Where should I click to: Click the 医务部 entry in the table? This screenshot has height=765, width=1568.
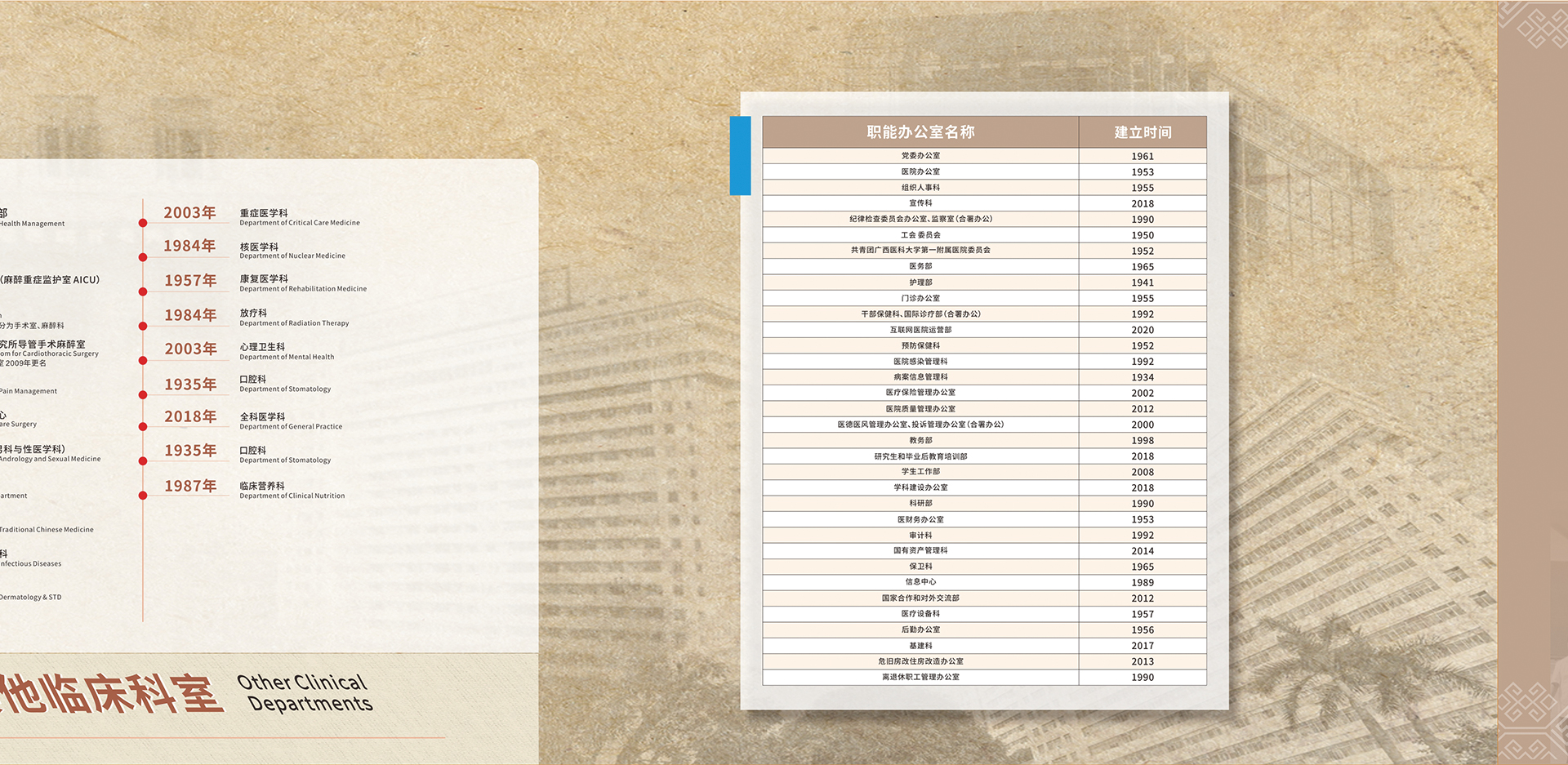coord(920,266)
